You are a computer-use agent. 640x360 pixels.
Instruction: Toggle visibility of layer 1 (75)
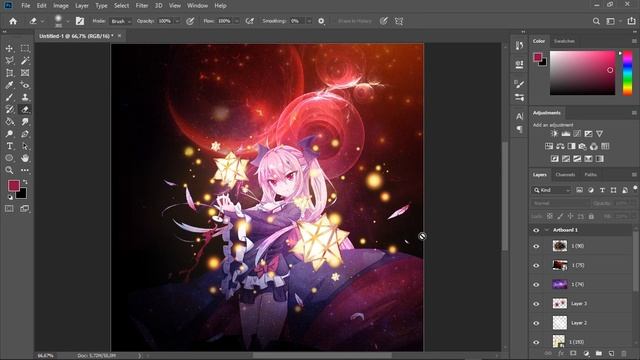(536, 265)
